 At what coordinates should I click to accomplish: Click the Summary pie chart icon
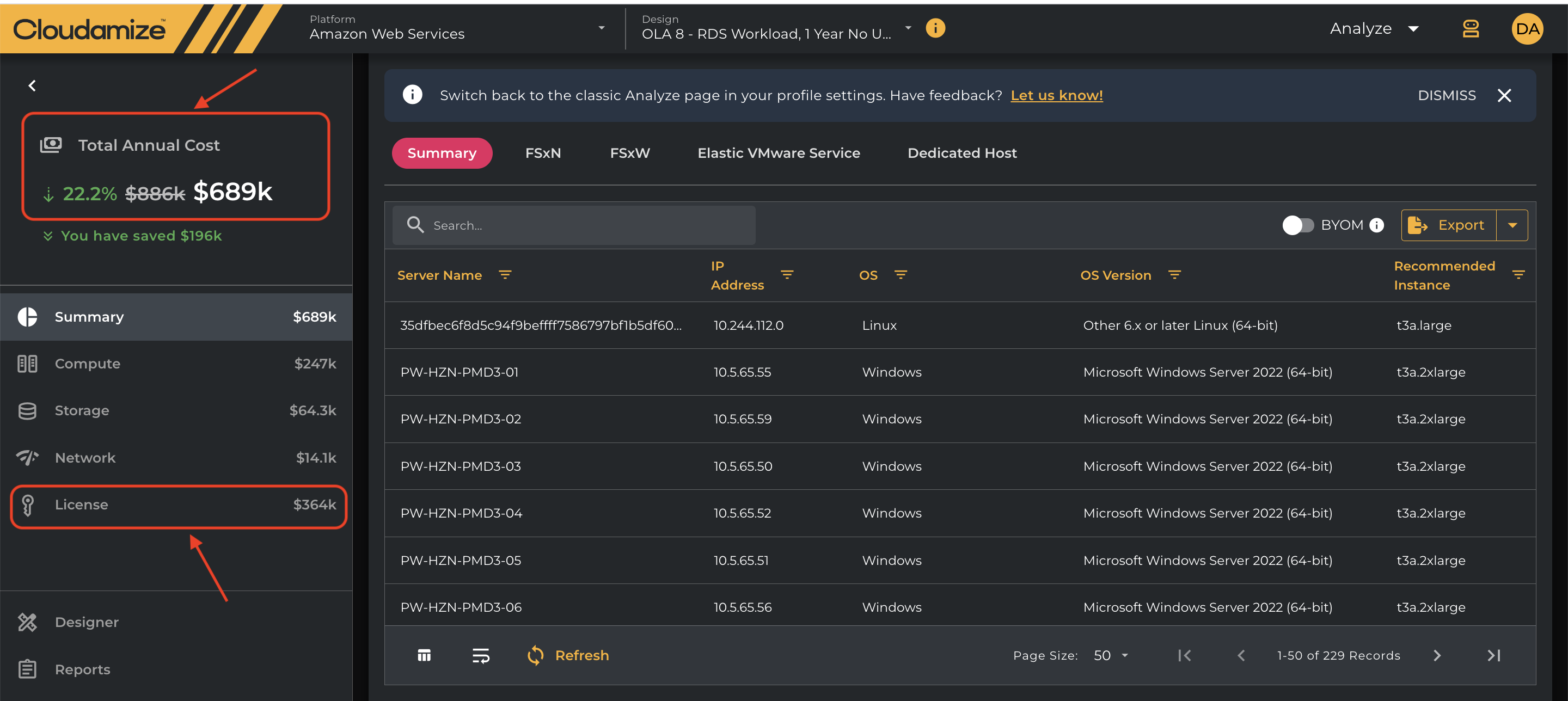27,316
